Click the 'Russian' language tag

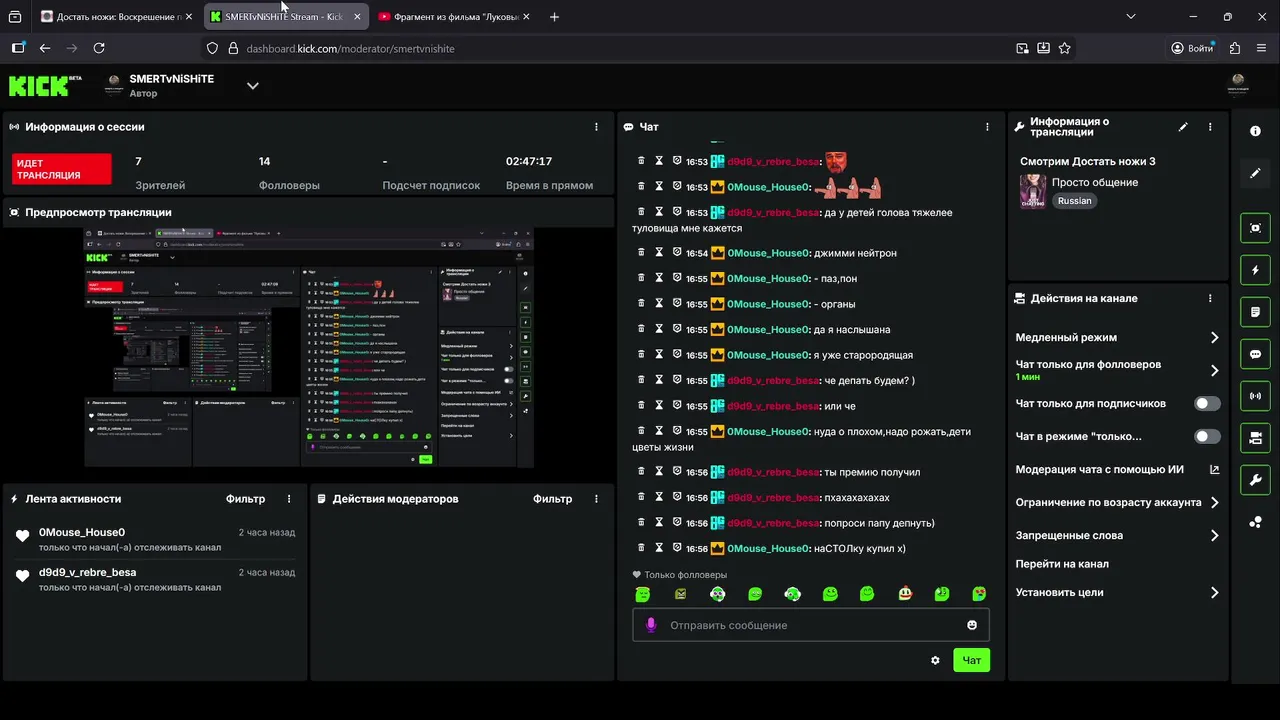tap(1075, 201)
